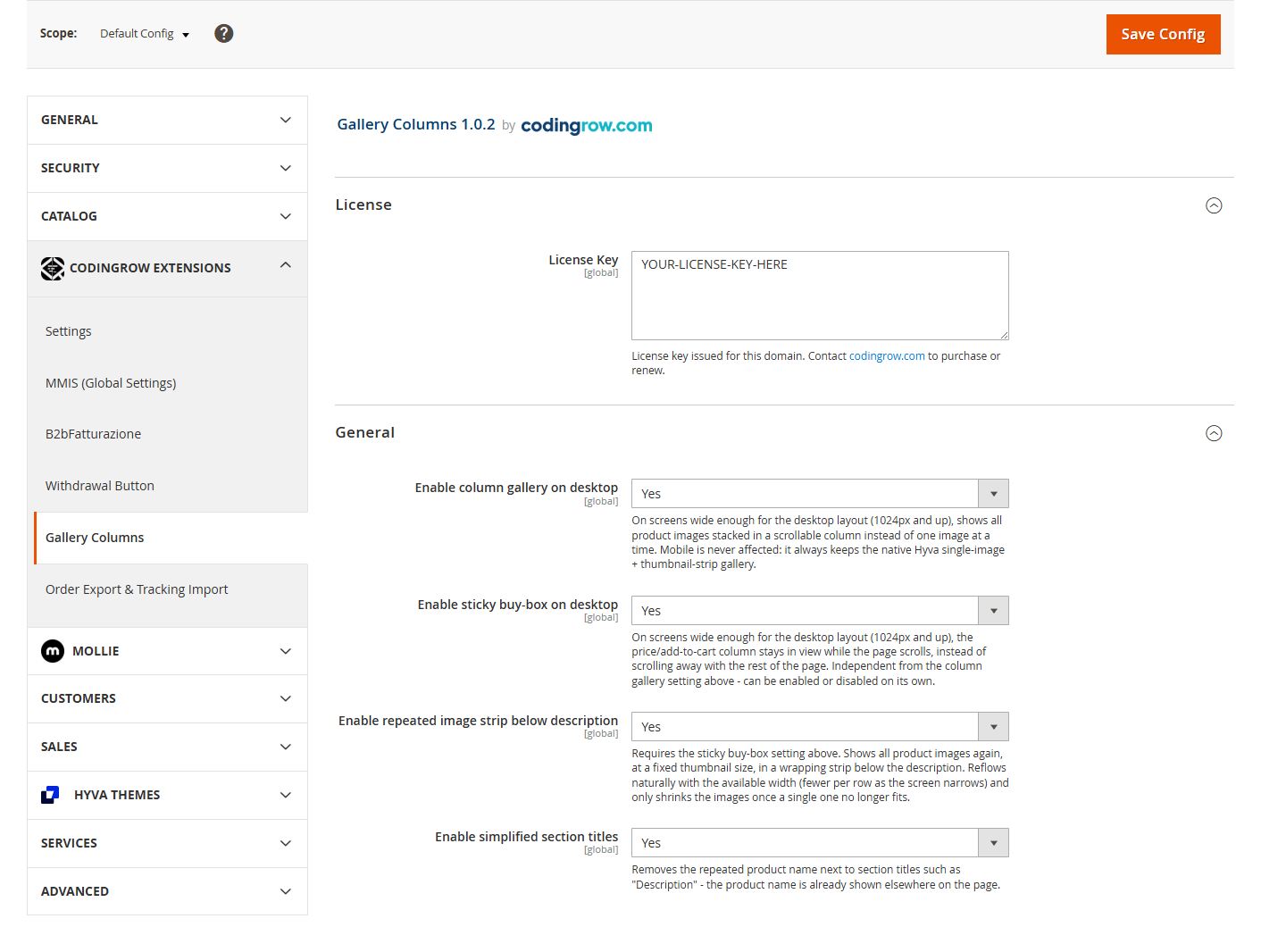Click the Codingrow Extensions logo icon

pyautogui.click(x=53, y=268)
